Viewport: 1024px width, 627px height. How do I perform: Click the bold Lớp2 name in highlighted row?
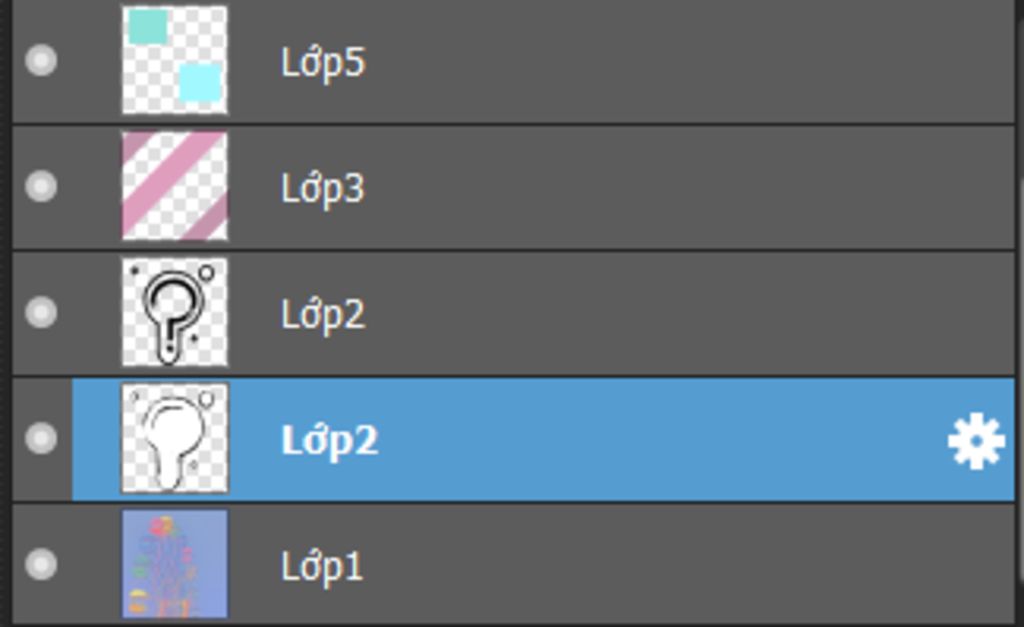(x=329, y=441)
